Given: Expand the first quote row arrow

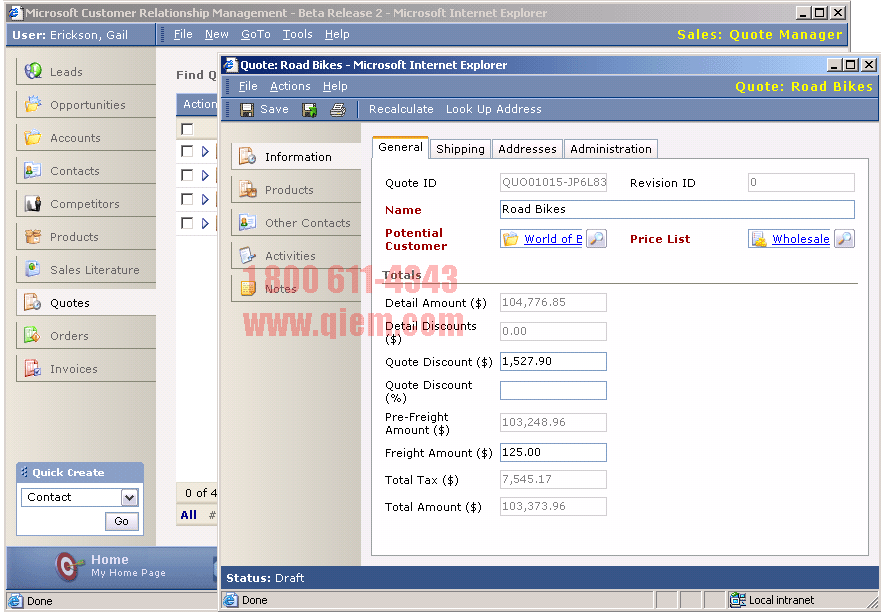Looking at the screenshot, I should point(205,151).
